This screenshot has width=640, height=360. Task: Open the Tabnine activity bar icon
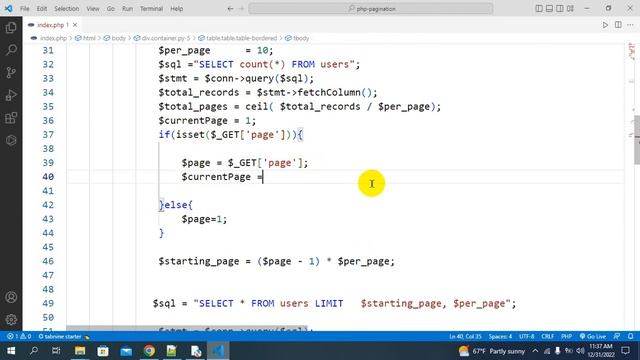(11, 140)
